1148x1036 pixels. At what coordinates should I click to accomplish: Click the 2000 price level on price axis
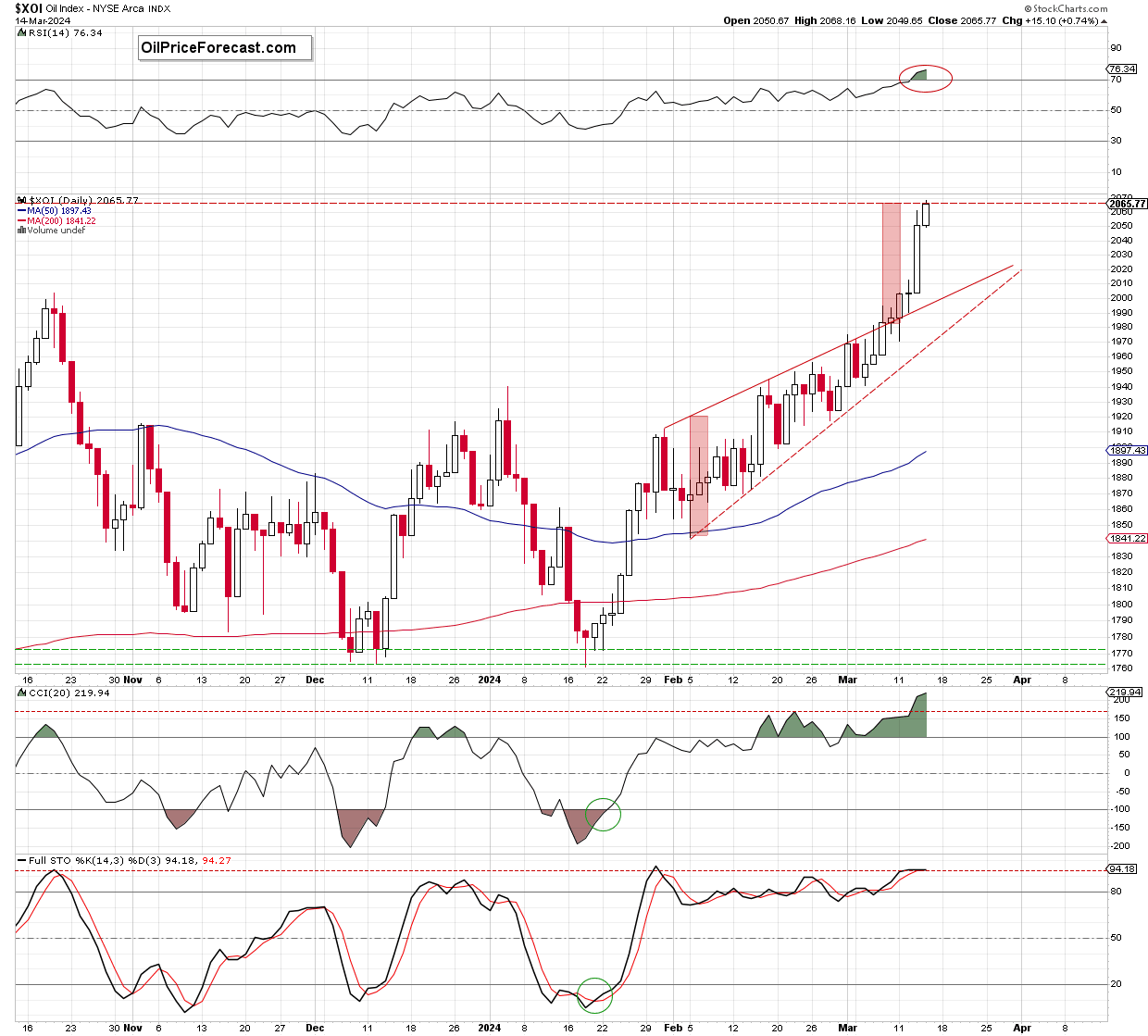(1120, 298)
